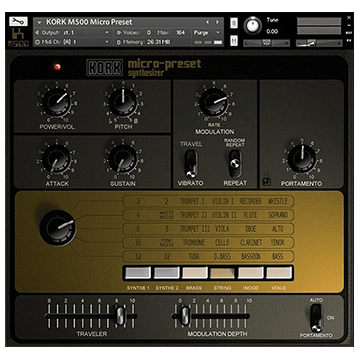Image resolution: width=360 pixels, height=360 pixels.
Task: Select the VIOLIN II preset label
Action: coord(224,215)
